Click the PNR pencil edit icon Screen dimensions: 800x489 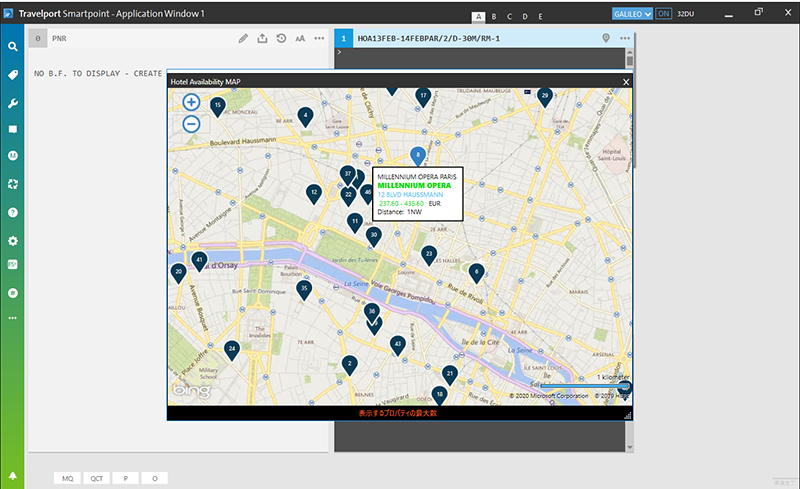[x=243, y=38]
